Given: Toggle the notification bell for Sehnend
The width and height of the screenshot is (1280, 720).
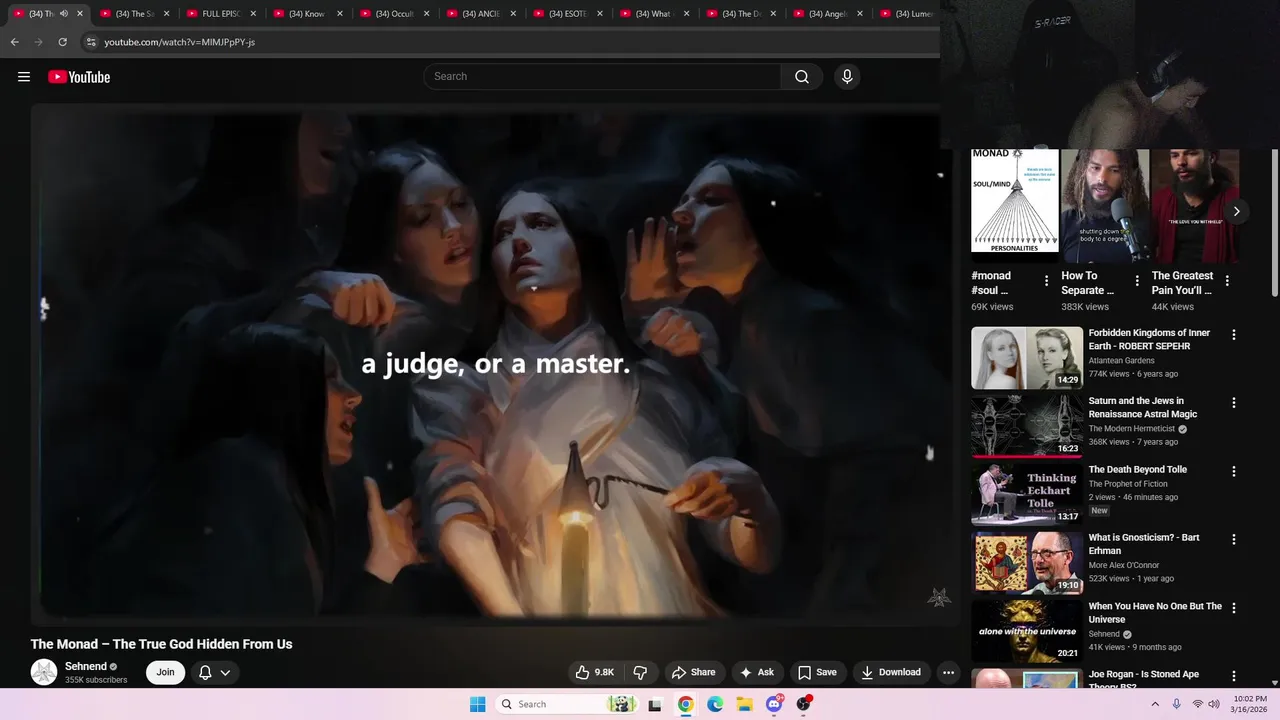Looking at the screenshot, I should pyautogui.click(x=205, y=672).
